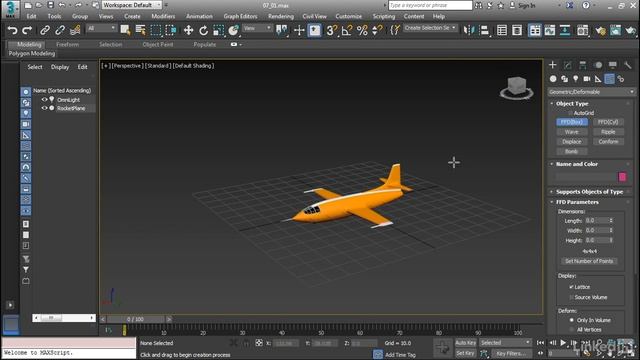Toggle the Spinner Snap icon
The height and width of the screenshot is (360, 640).
click(377, 30)
